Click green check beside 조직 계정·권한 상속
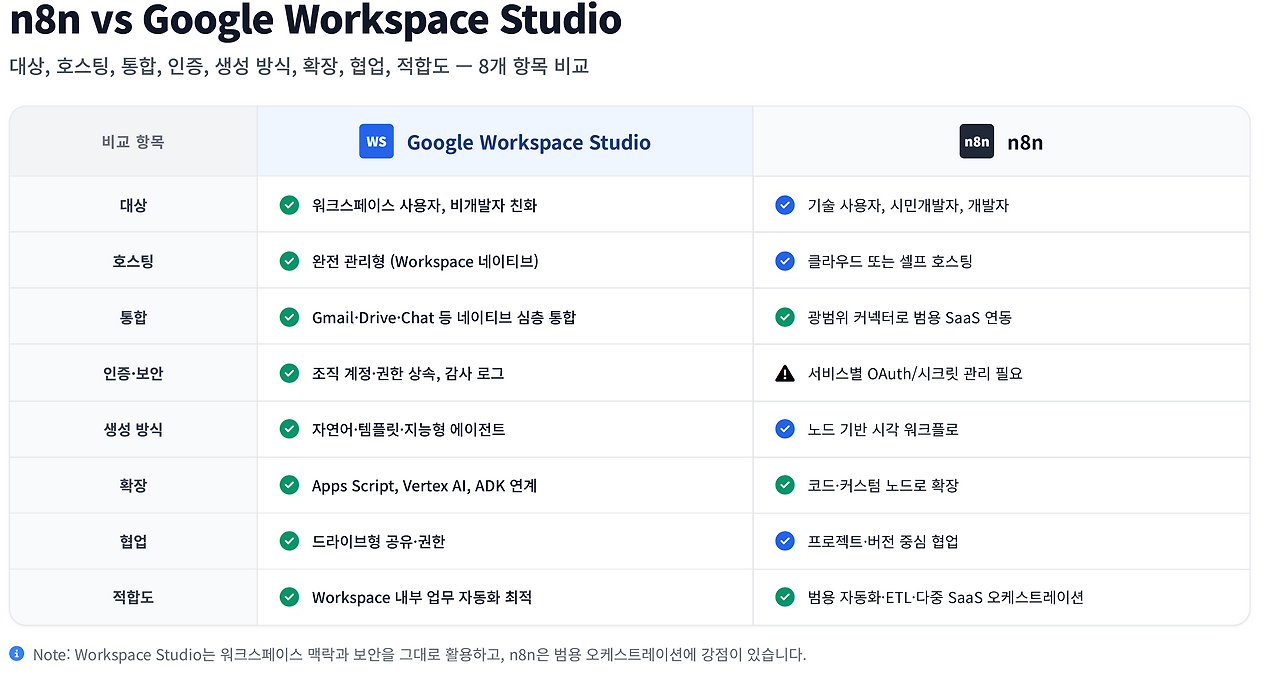The image size is (1280, 680). [289, 373]
